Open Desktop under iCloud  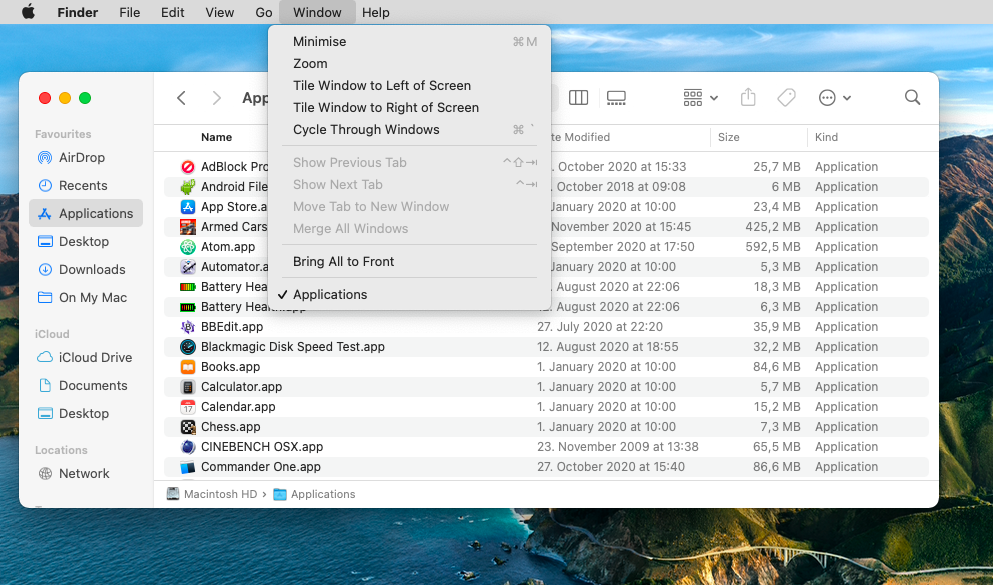click(85, 413)
